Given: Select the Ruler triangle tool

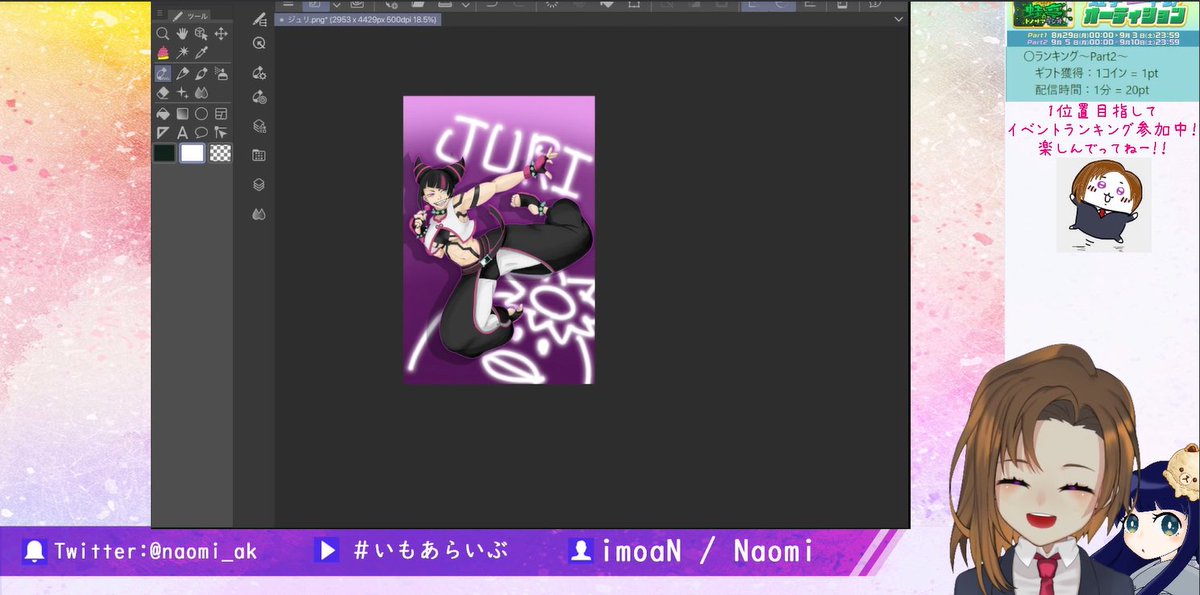Looking at the screenshot, I should click(162, 132).
